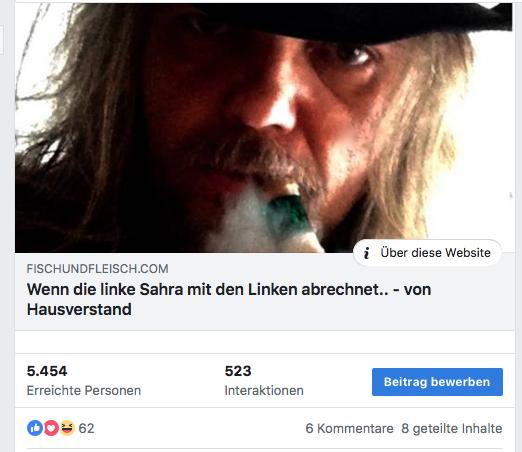Click the red heart reaction icon
The width and height of the screenshot is (522, 452).
click(51, 428)
